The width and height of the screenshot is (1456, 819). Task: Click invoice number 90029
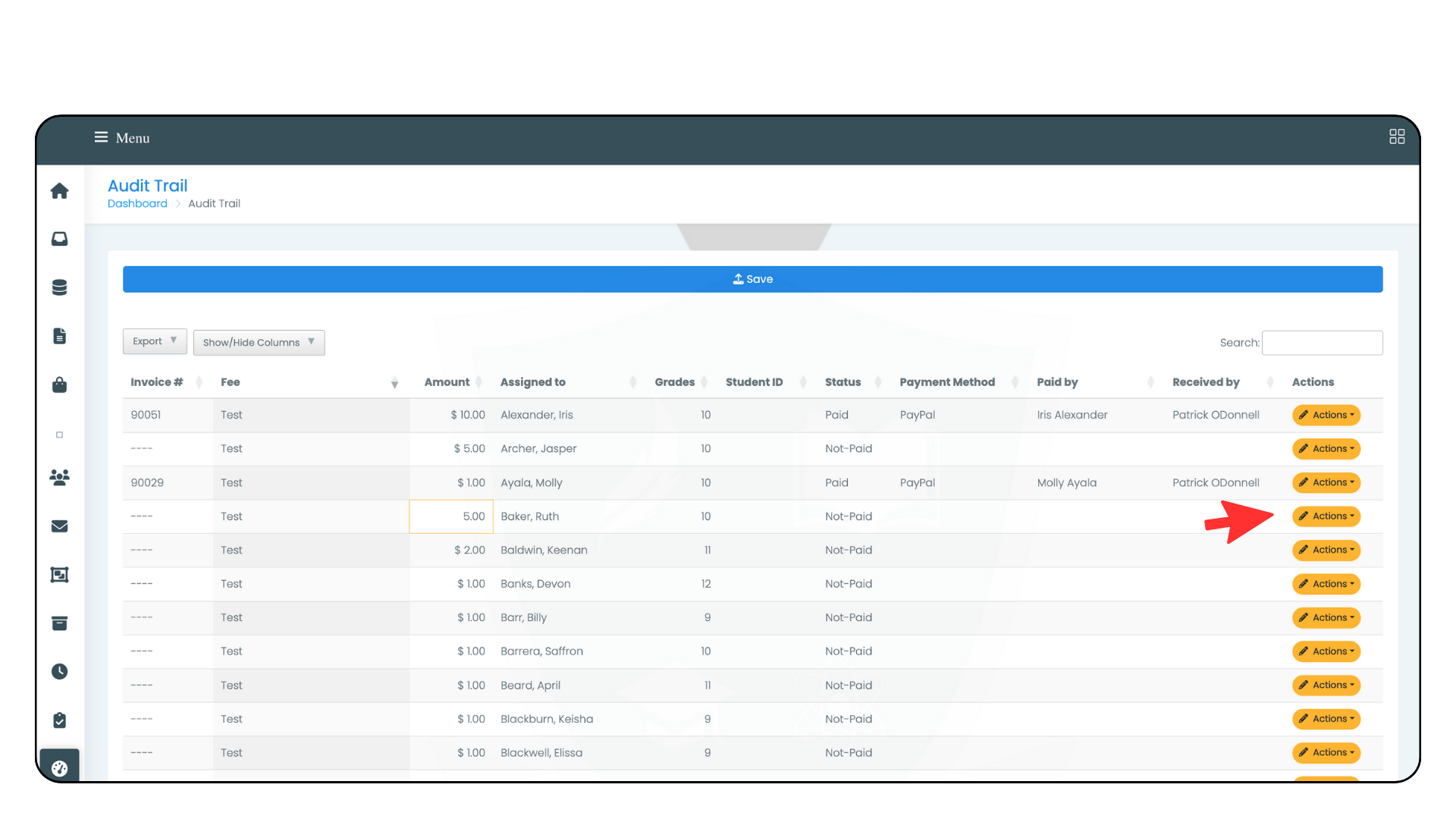[x=147, y=482]
